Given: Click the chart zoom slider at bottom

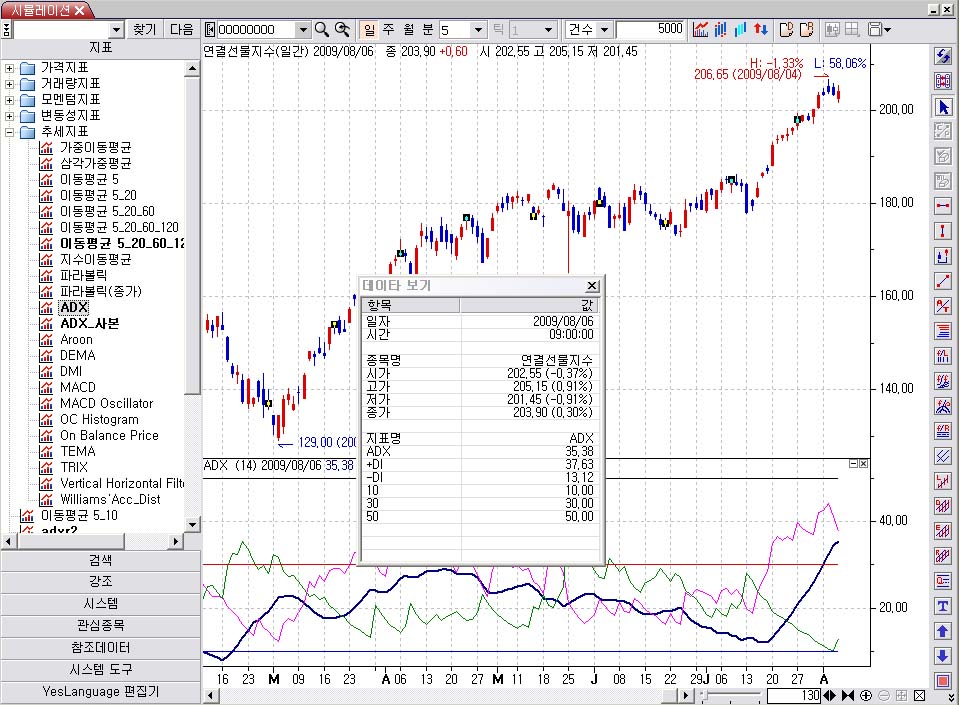Looking at the screenshot, I should (x=735, y=695).
